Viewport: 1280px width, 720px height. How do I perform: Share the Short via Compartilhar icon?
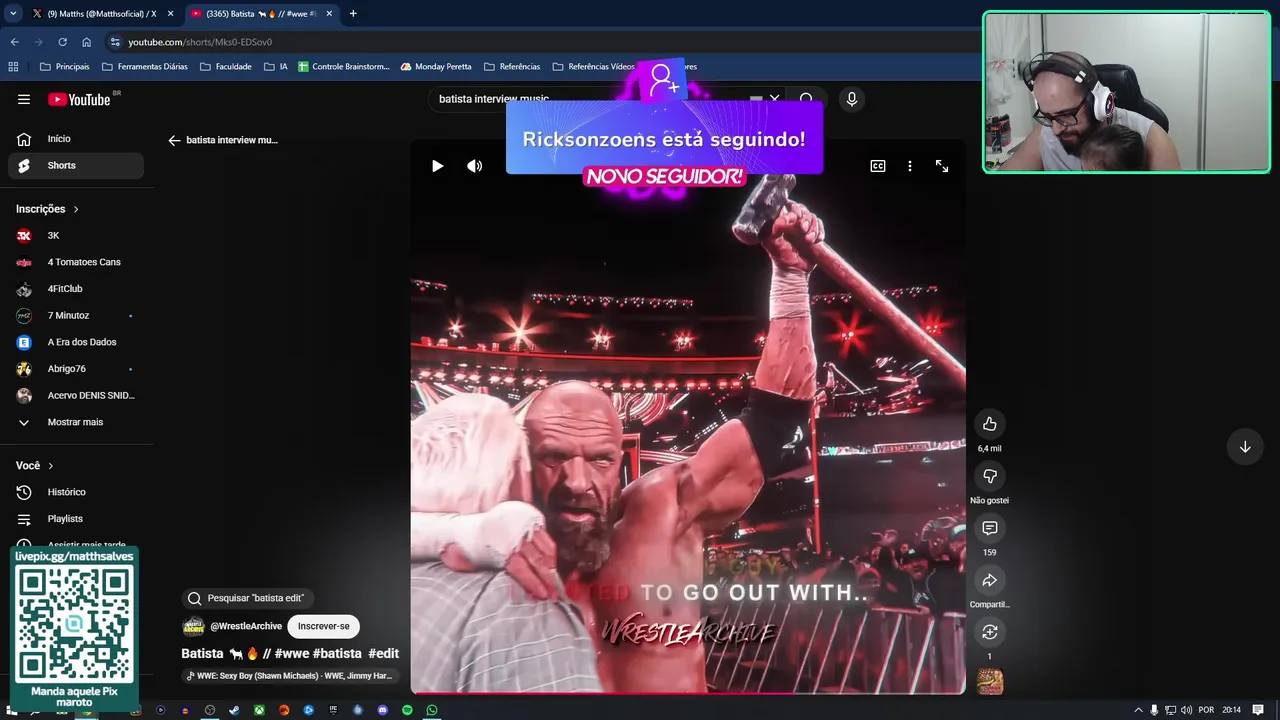[x=989, y=580]
